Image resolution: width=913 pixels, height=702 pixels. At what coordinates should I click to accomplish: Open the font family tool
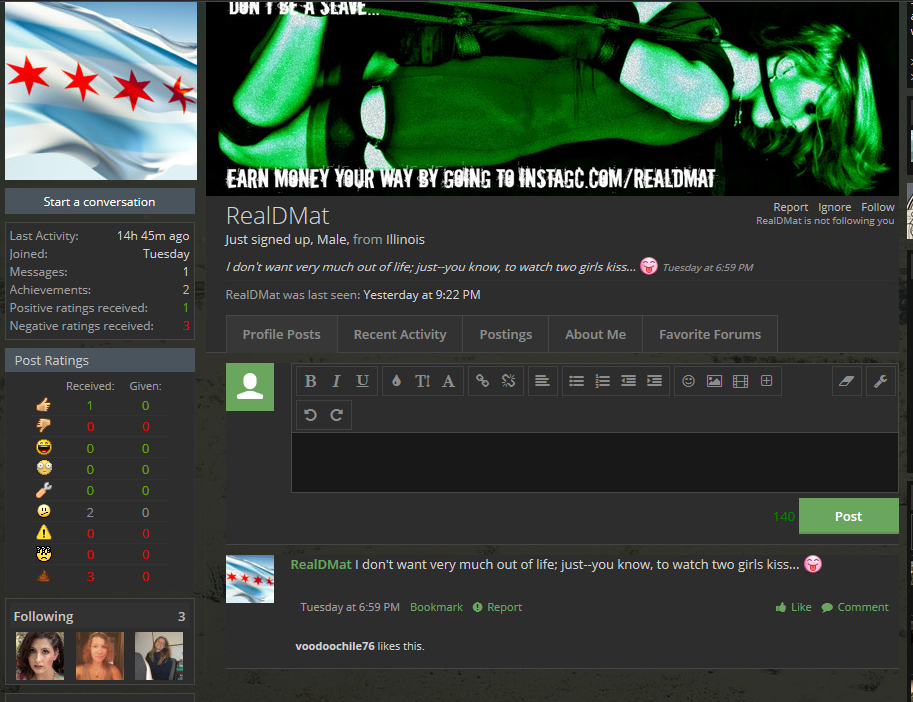click(x=448, y=381)
